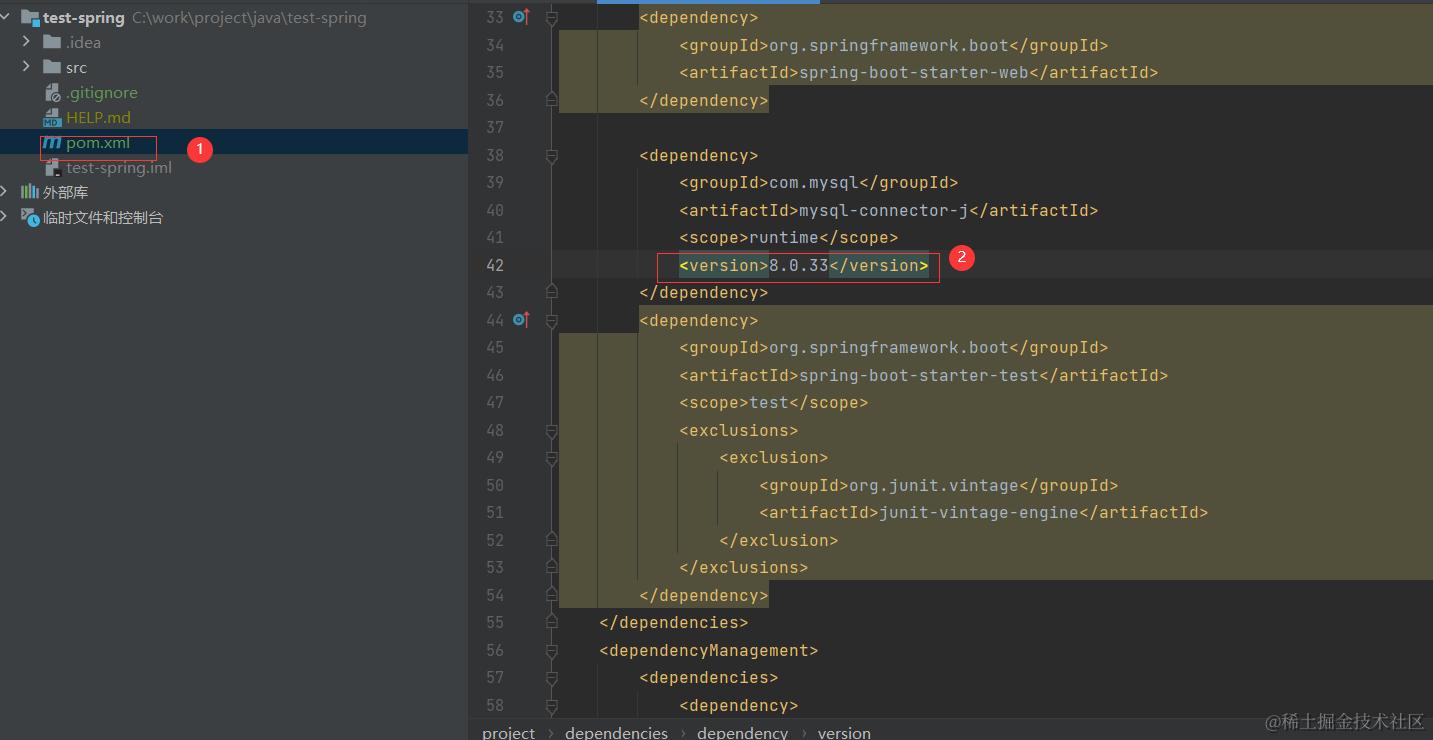Screen dimensions: 1433x740
Task: Fold the exclusion block at line 49
Action: (552, 458)
